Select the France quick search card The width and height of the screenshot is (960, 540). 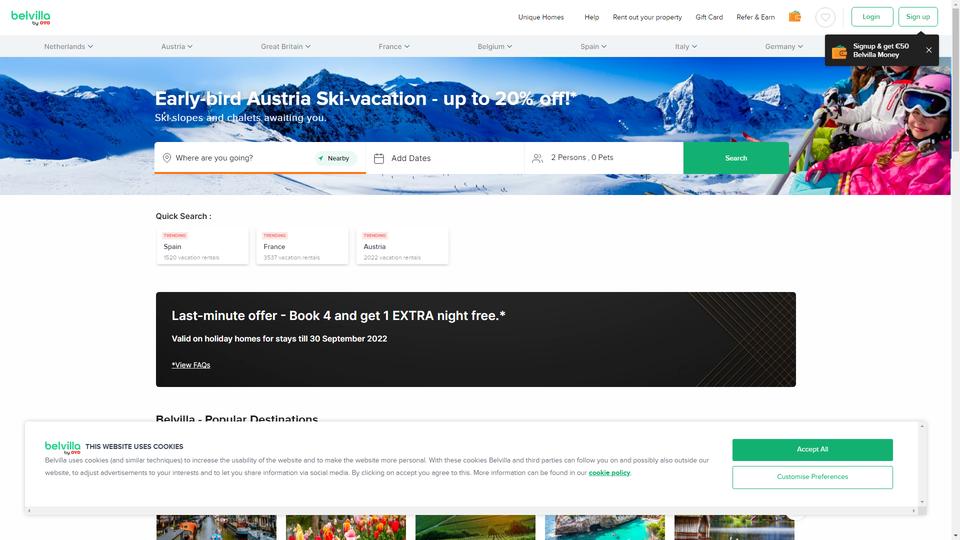(x=302, y=246)
